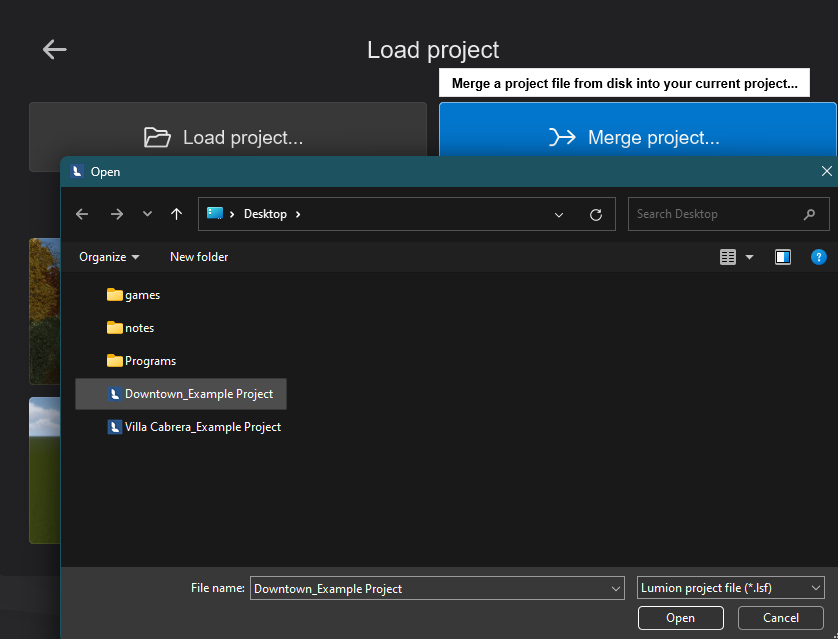Viewport: 838px width, 639px height.
Task: Open the Organize menu
Action: coord(109,257)
